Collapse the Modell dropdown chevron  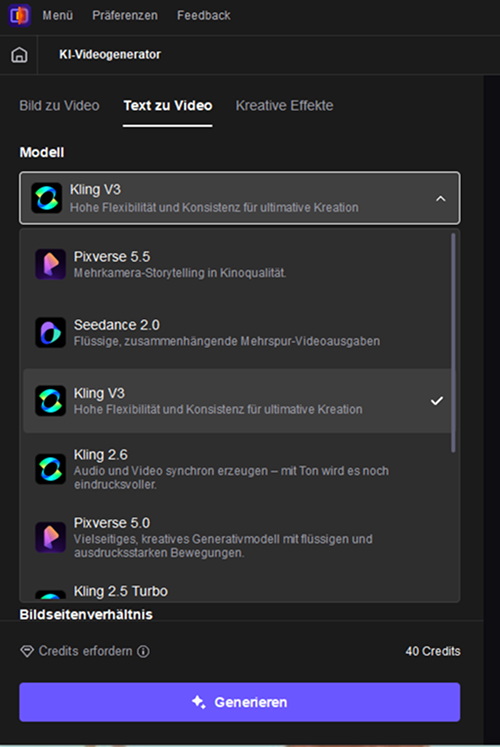tap(441, 198)
